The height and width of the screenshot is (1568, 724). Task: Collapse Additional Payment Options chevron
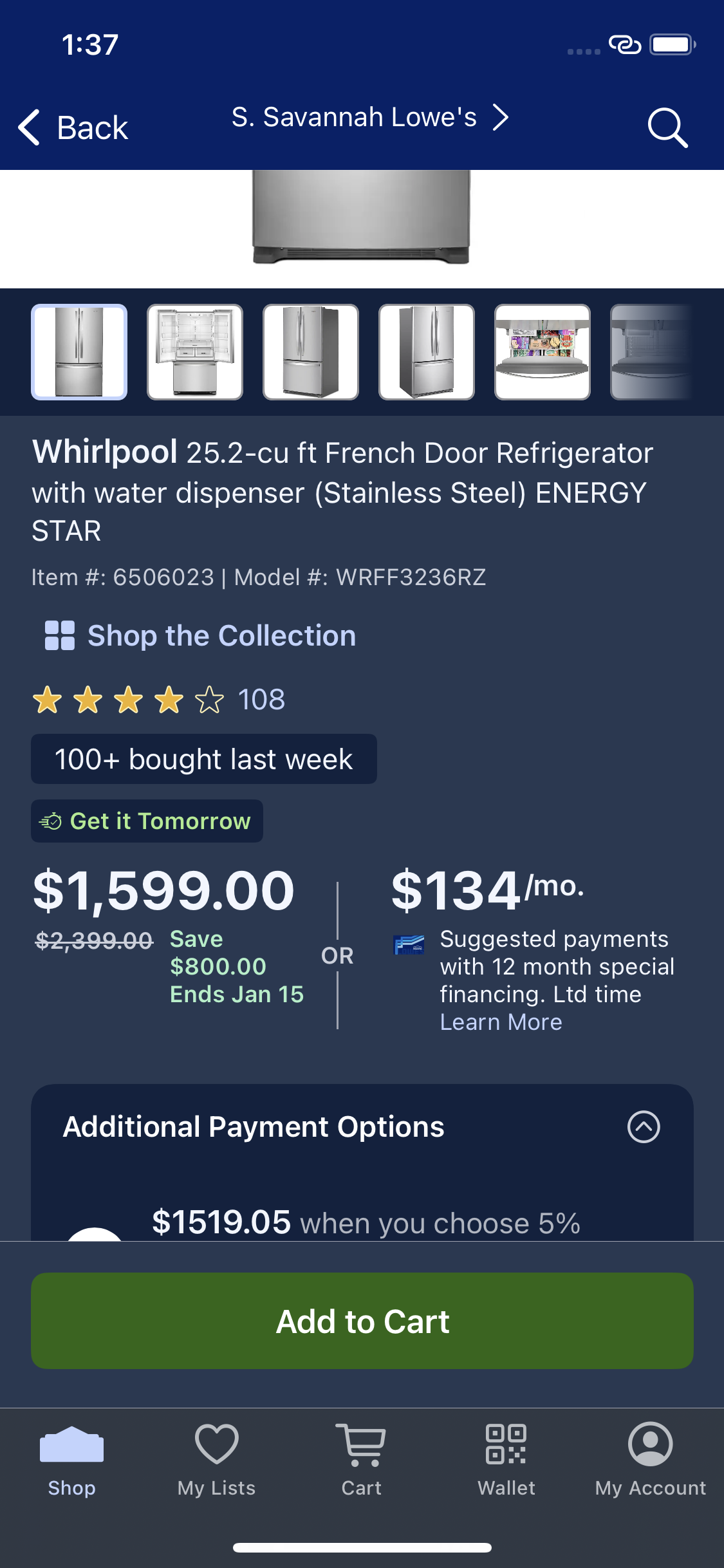pos(644,1126)
